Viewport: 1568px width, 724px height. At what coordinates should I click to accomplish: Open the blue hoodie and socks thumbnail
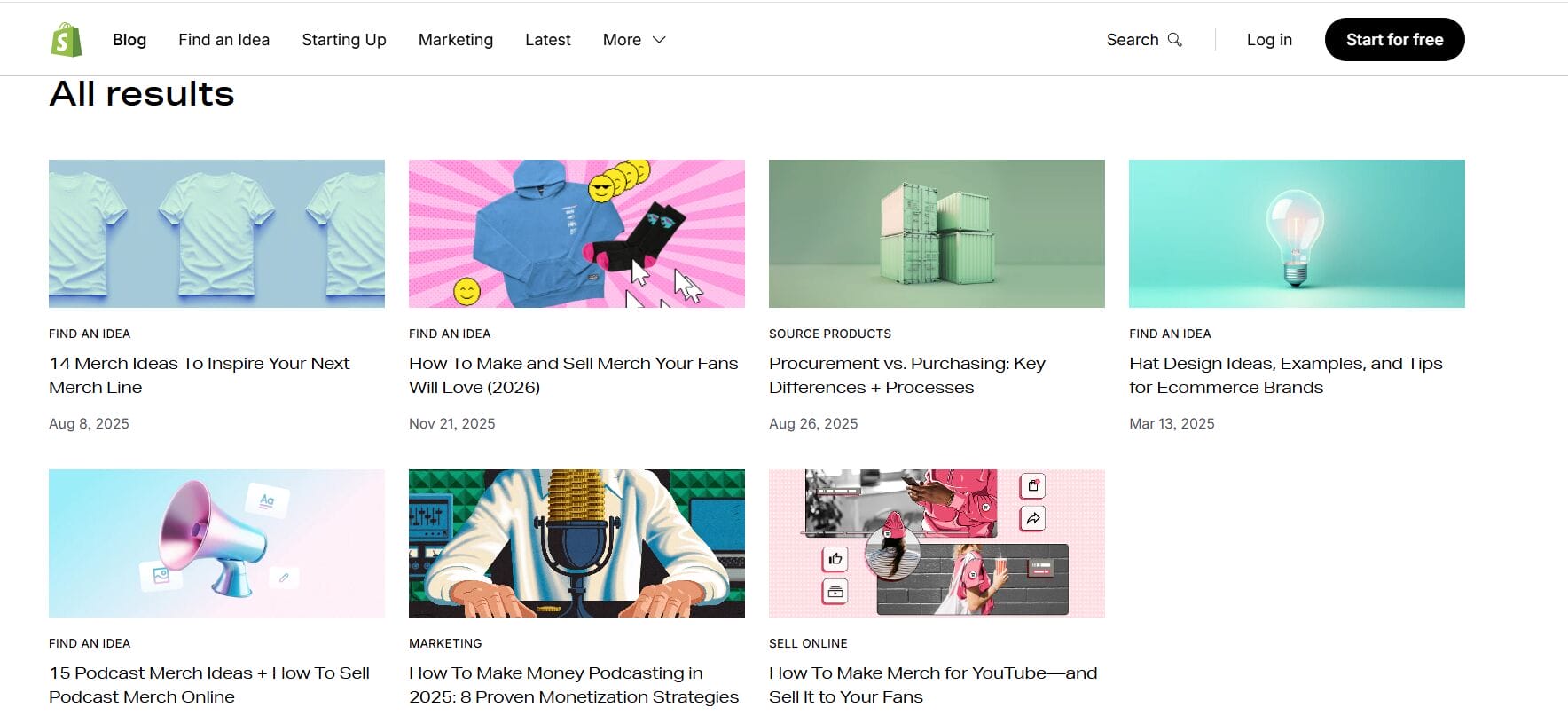[576, 233]
